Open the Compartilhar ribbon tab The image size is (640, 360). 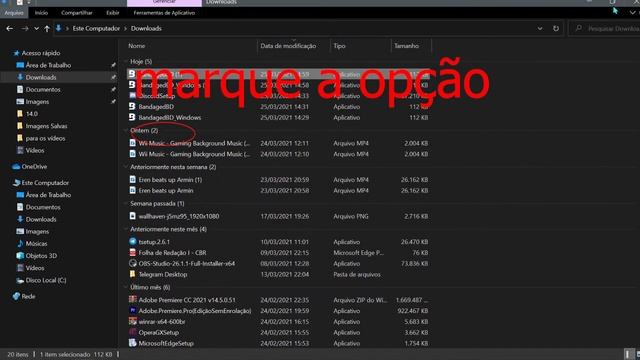tap(77, 13)
